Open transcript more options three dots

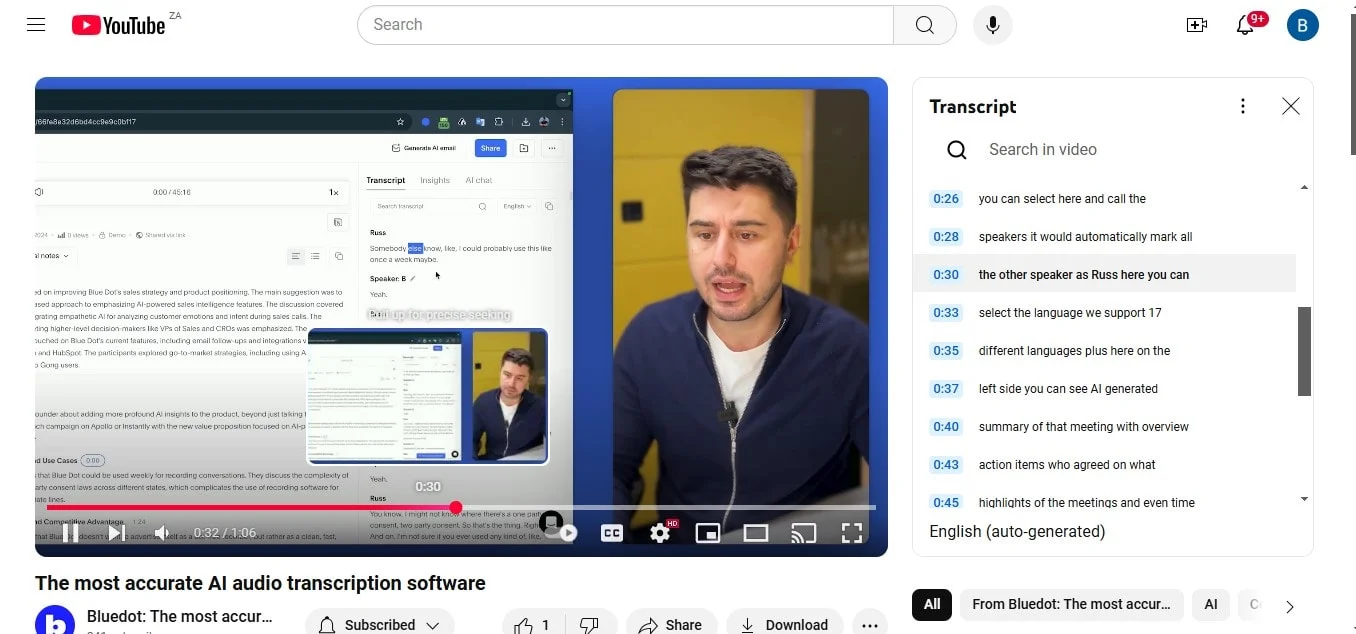(1243, 106)
